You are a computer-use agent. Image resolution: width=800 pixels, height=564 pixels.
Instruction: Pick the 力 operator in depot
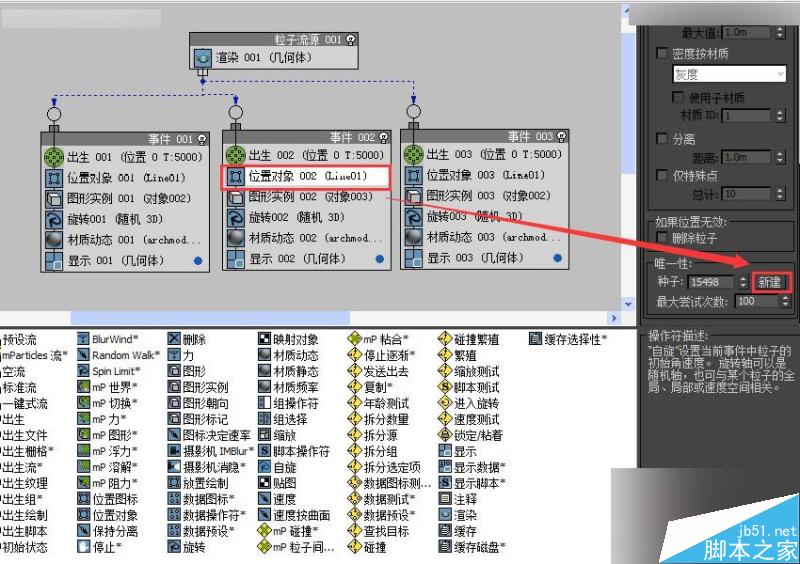[x=181, y=355]
